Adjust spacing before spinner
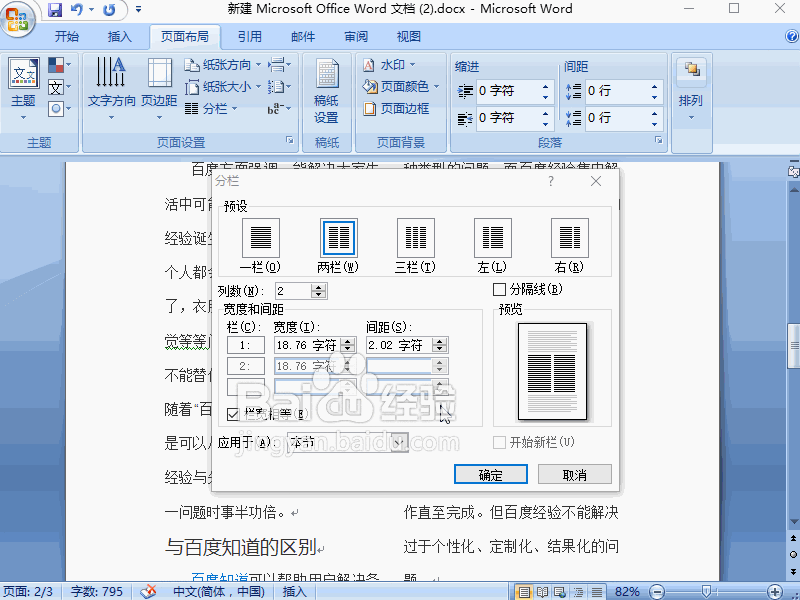Viewport: 800px width, 600px height. point(655,91)
